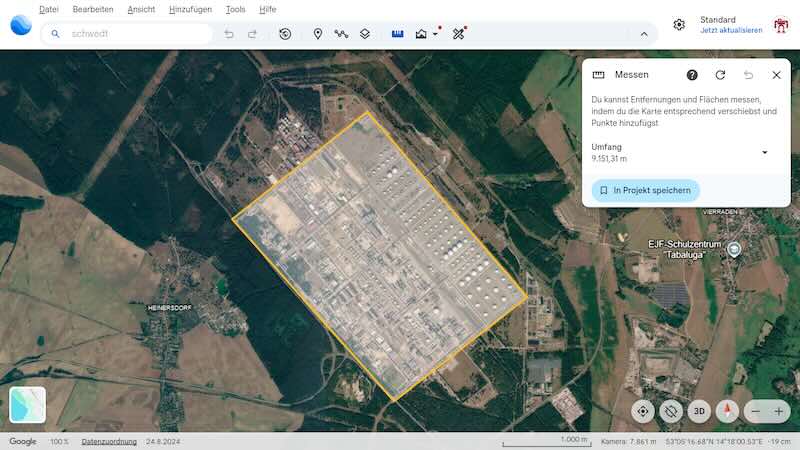Click the Google label in status bar
Screen dimensions: 800x450
pos(23,441)
